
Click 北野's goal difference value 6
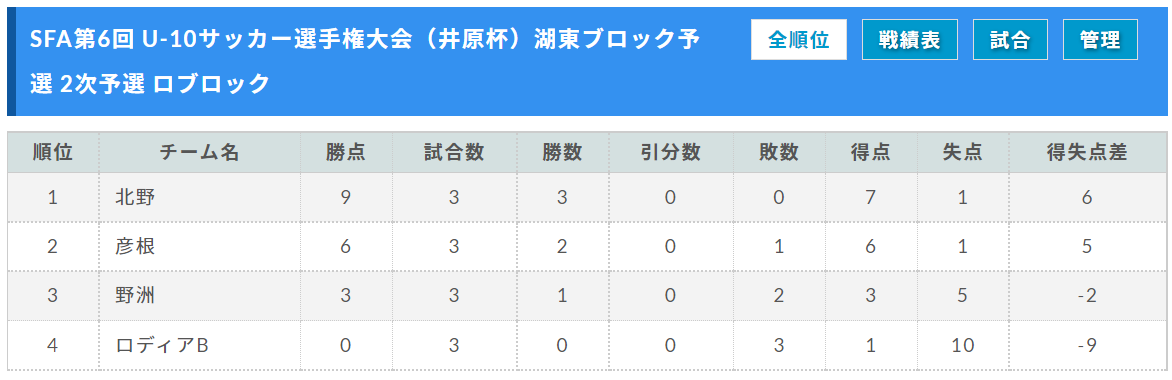pos(1087,197)
